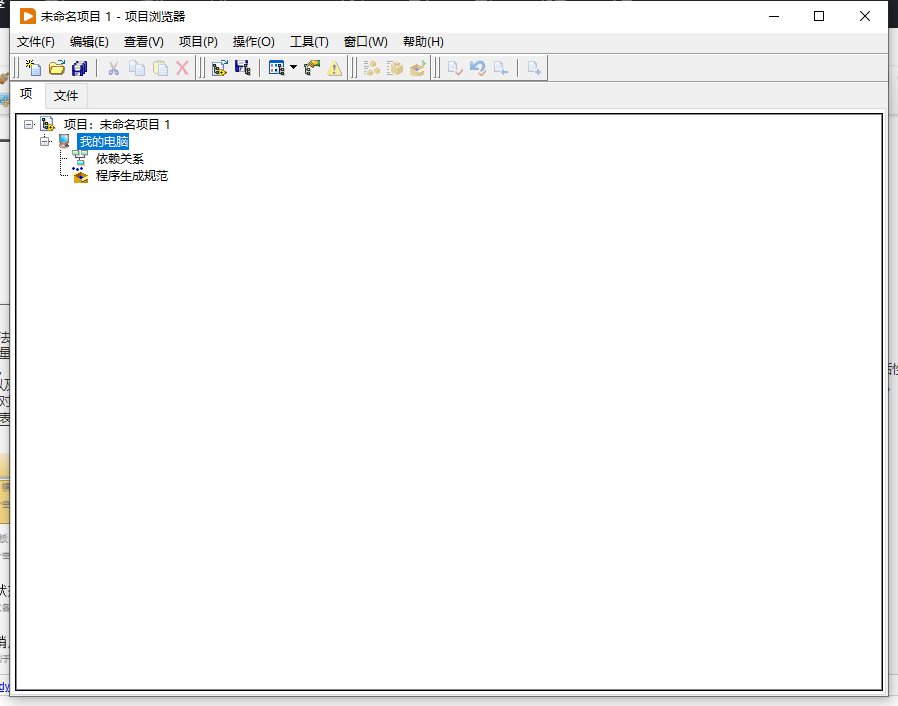
Task: Select the 项 tab
Action: click(27, 95)
